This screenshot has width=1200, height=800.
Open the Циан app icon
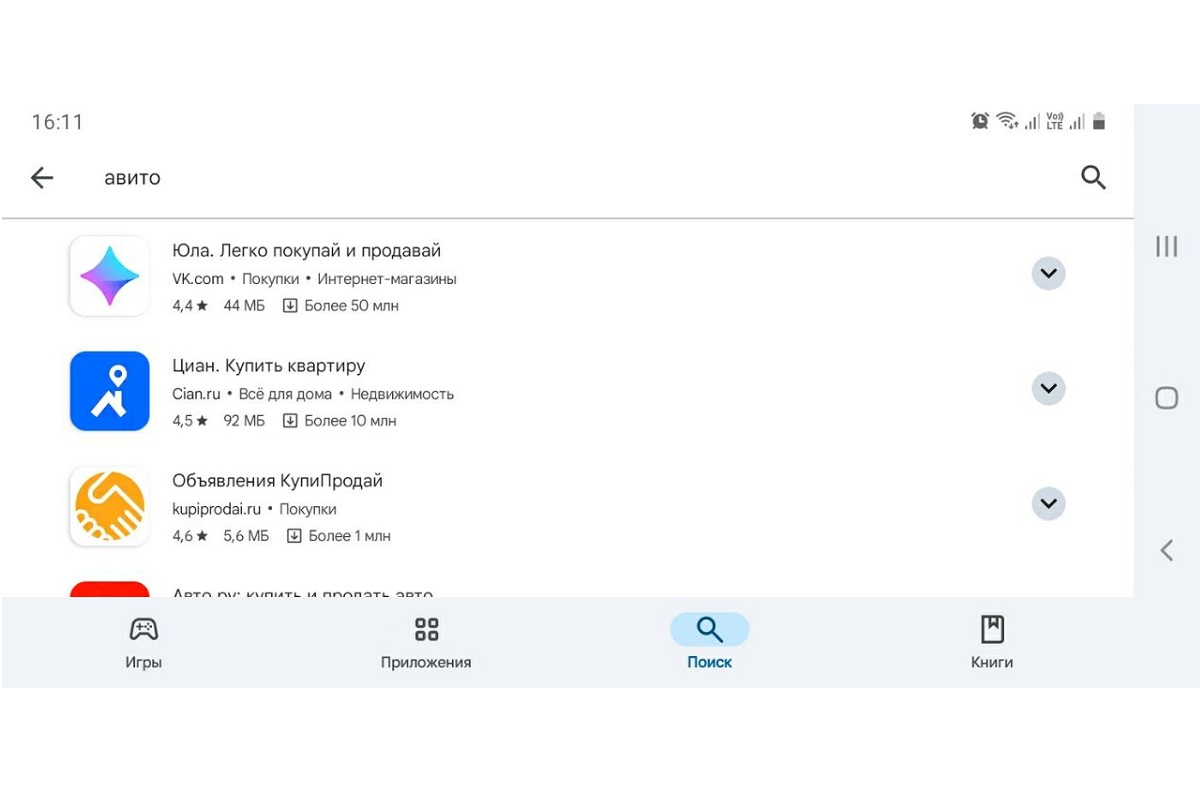click(109, 391)
